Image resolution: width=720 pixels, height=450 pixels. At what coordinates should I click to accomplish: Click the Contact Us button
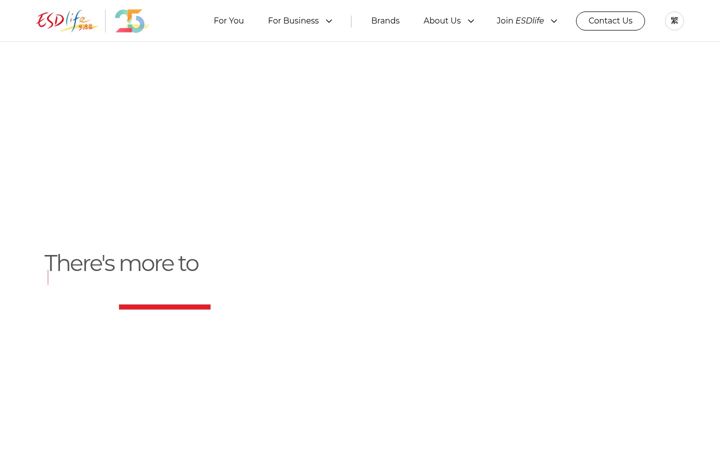(x=610, y=21)
